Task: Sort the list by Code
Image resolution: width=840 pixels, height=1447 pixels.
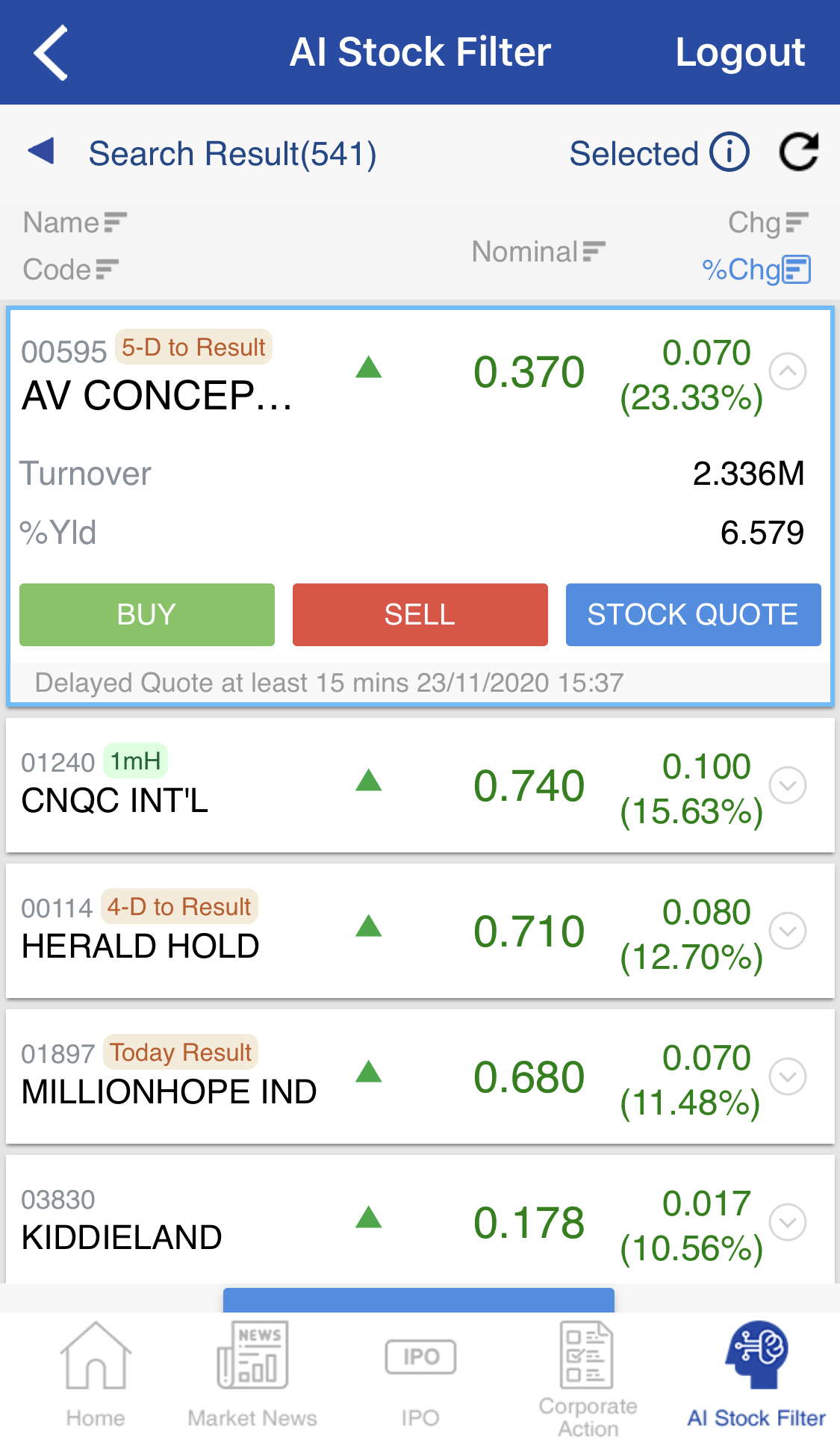Action: 71,270
